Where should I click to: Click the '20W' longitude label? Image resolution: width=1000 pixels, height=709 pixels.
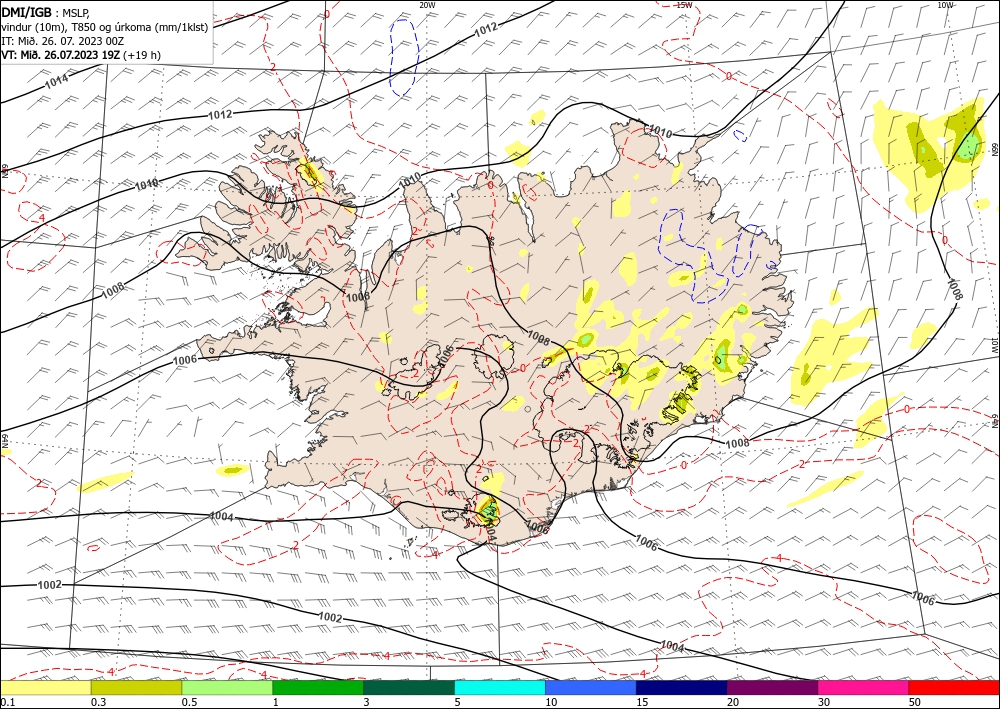click(x=427, y=5)
